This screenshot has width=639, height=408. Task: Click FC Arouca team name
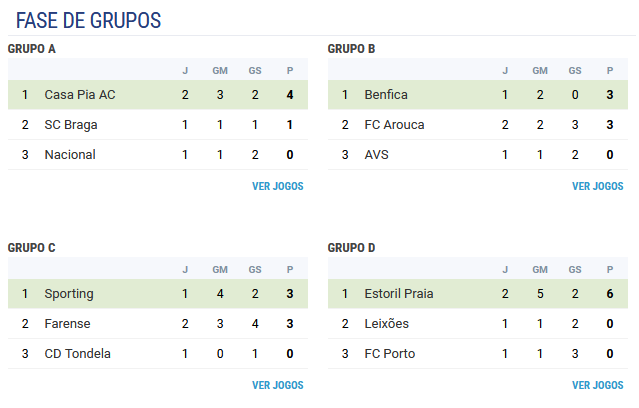394,125
